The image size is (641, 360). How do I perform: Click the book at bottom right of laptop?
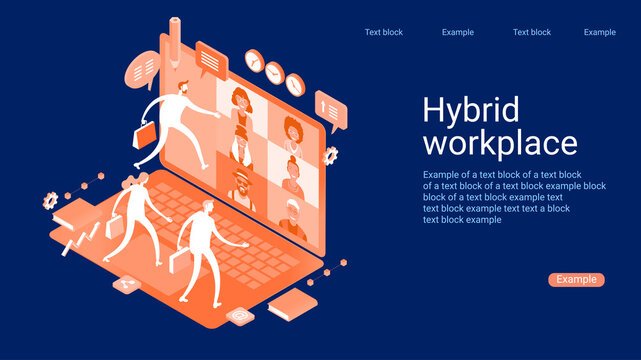coord(293,304)
